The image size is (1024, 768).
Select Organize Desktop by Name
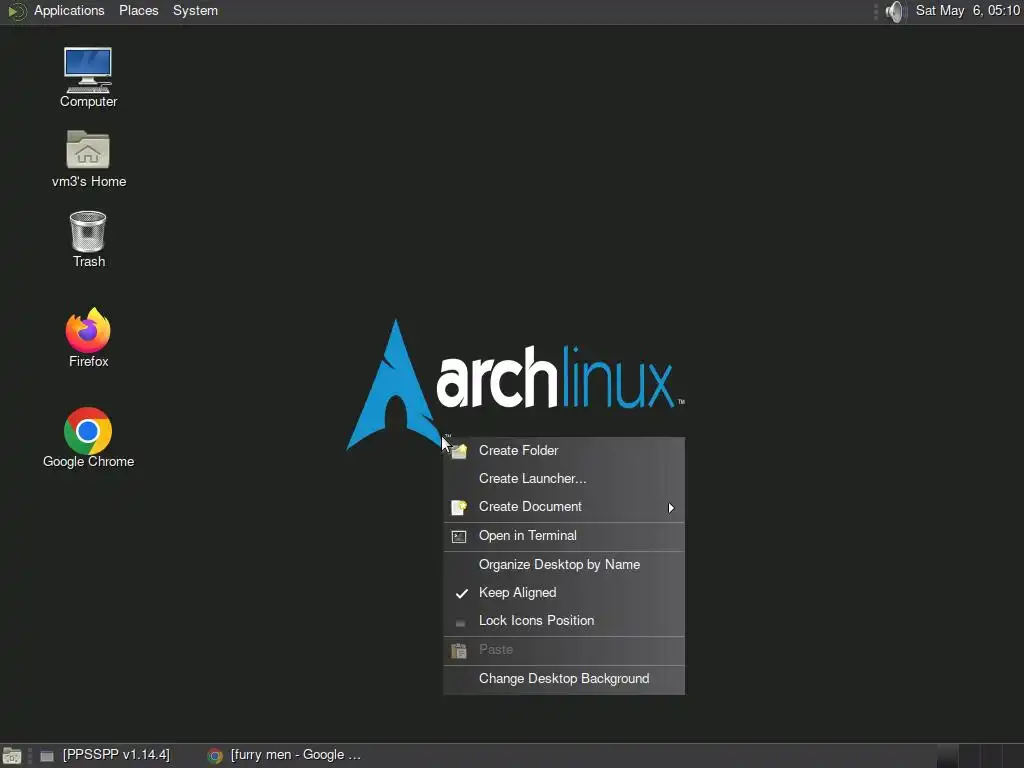(564, 565)
